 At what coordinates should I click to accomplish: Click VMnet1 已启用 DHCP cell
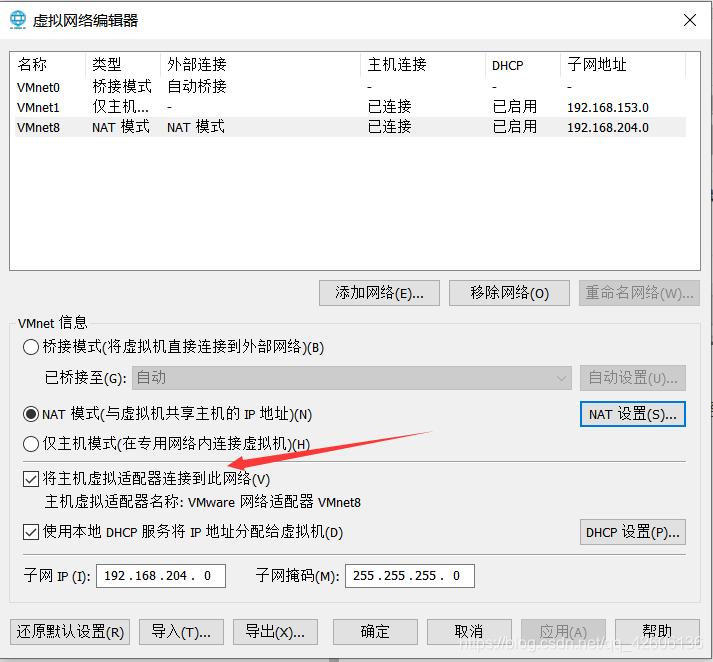(x=515, y=107)
